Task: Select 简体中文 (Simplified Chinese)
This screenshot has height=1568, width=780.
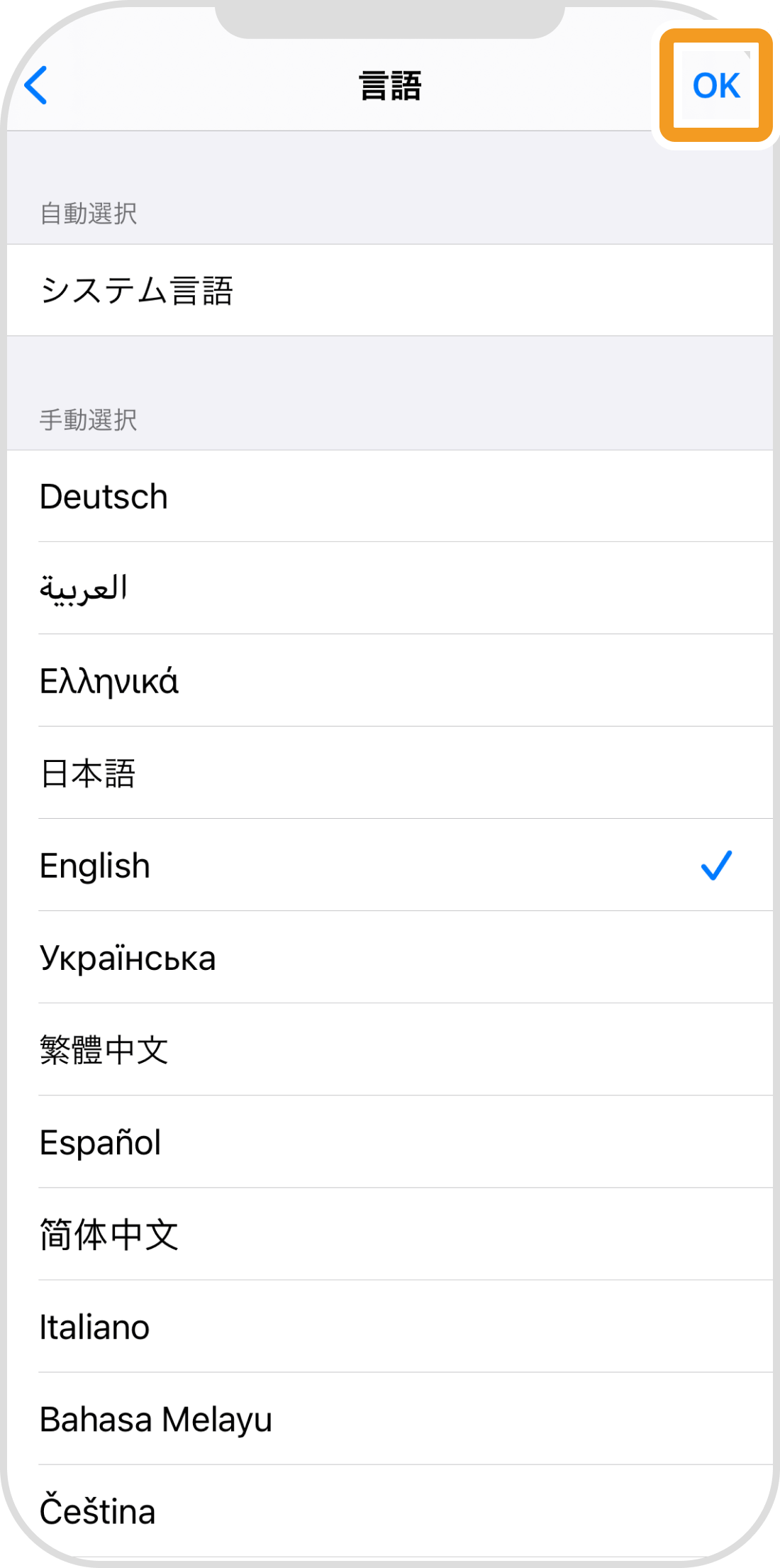Action: 109,1235
